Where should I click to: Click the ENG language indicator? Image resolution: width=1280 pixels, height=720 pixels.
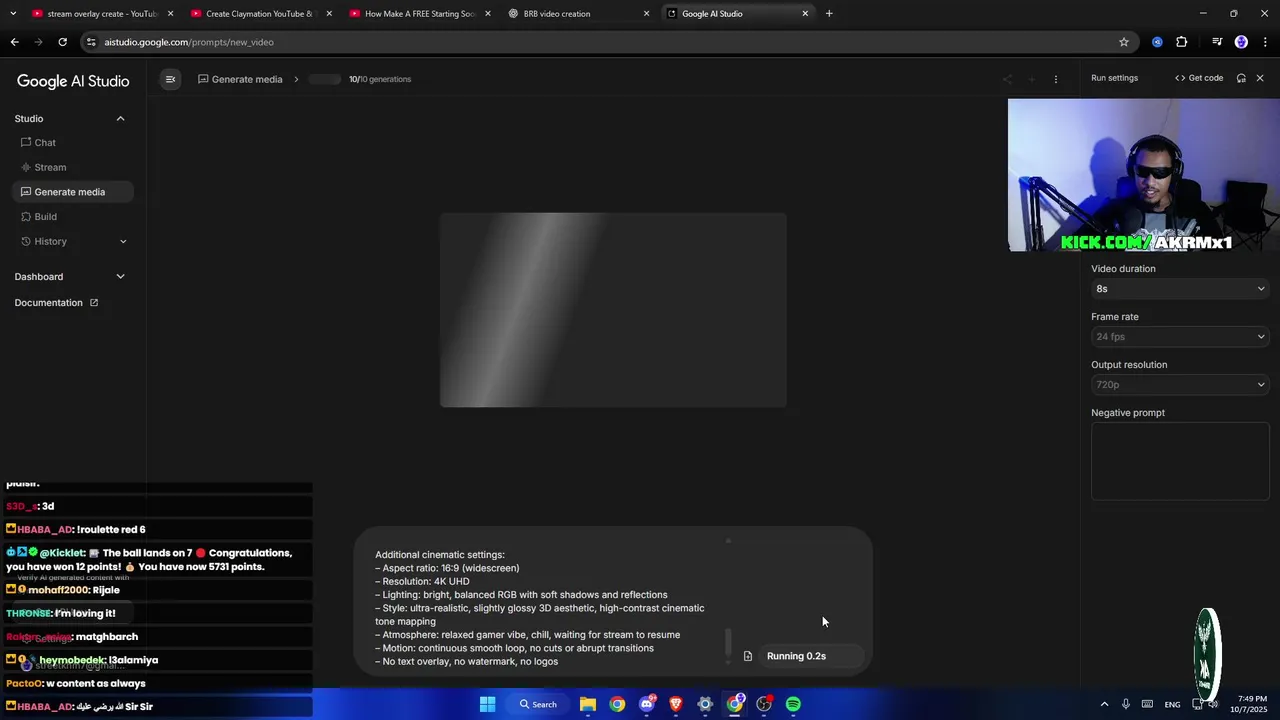click(x=1172, y=704)
